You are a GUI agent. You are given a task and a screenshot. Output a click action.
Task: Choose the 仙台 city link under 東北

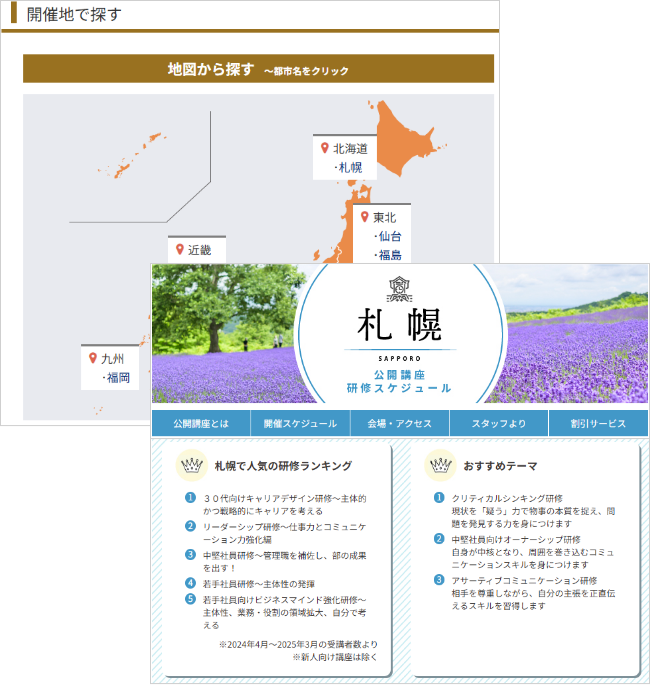[x=388, y=236]
